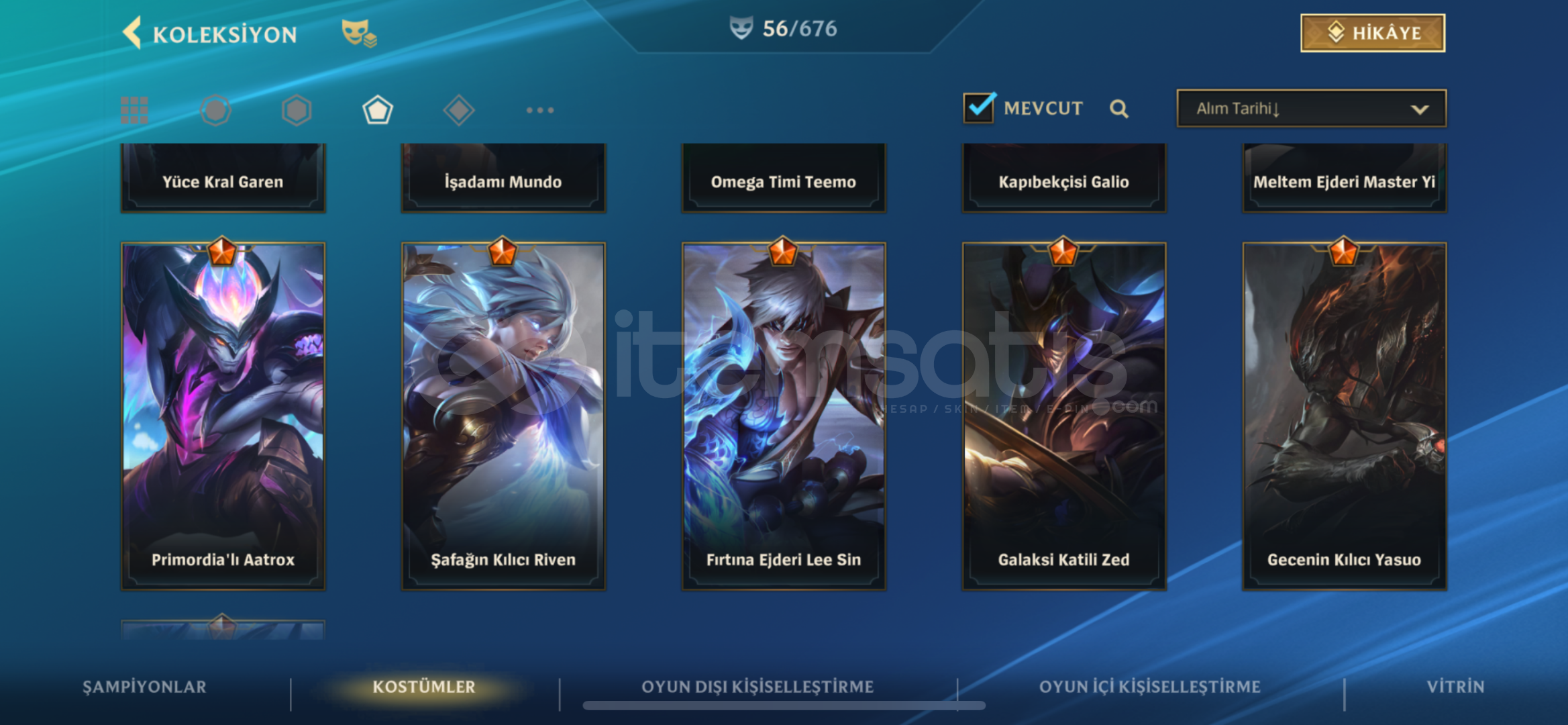The image size is (1568, 725).
Task: Go back using the Koleksiyon arrow
Action: pos(132,32)
